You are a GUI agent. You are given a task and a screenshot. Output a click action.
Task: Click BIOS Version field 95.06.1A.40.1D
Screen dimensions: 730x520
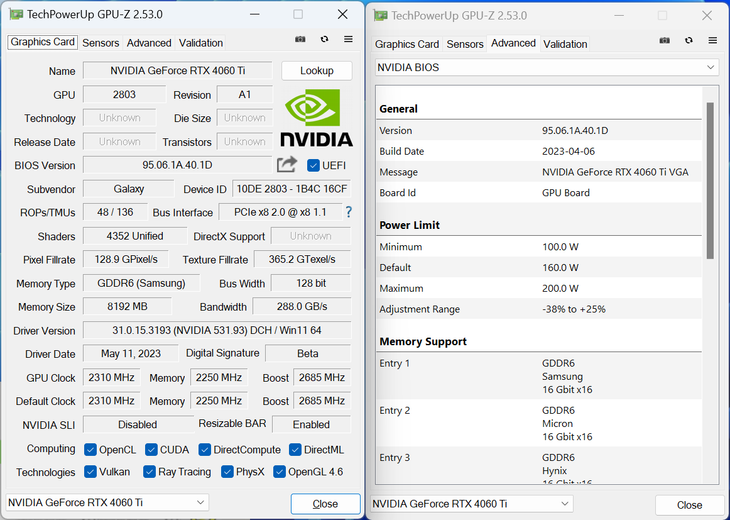click(177, 165)
